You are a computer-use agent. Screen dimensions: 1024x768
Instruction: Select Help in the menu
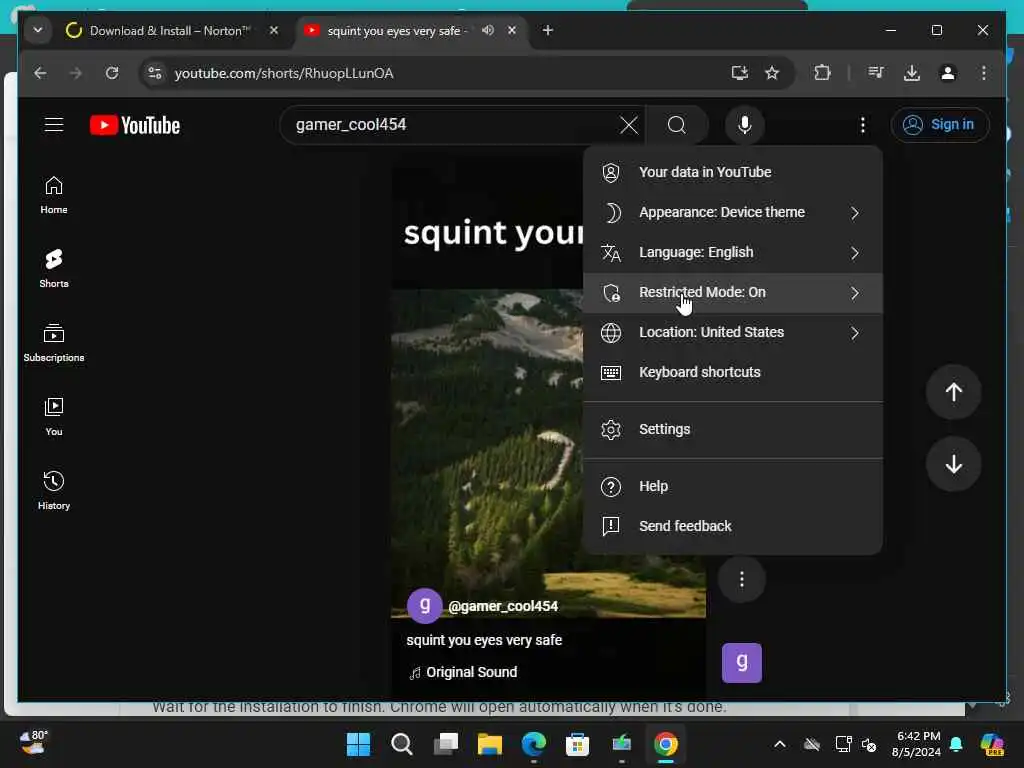coord(733,487)
